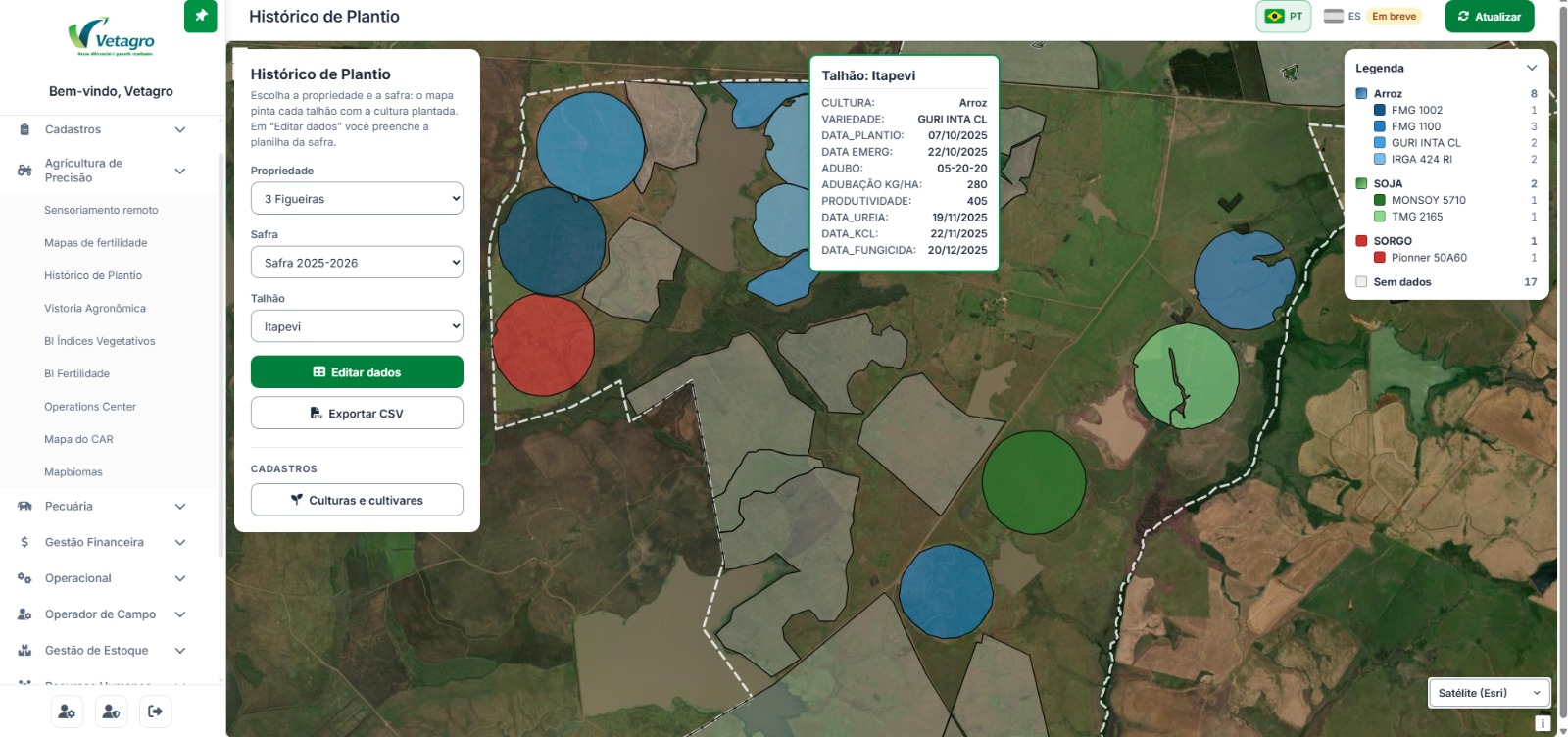Select the dark green circular soja field
Image resolution: width=1568 pixels, height=737 pixels.
coord(1034,482)
